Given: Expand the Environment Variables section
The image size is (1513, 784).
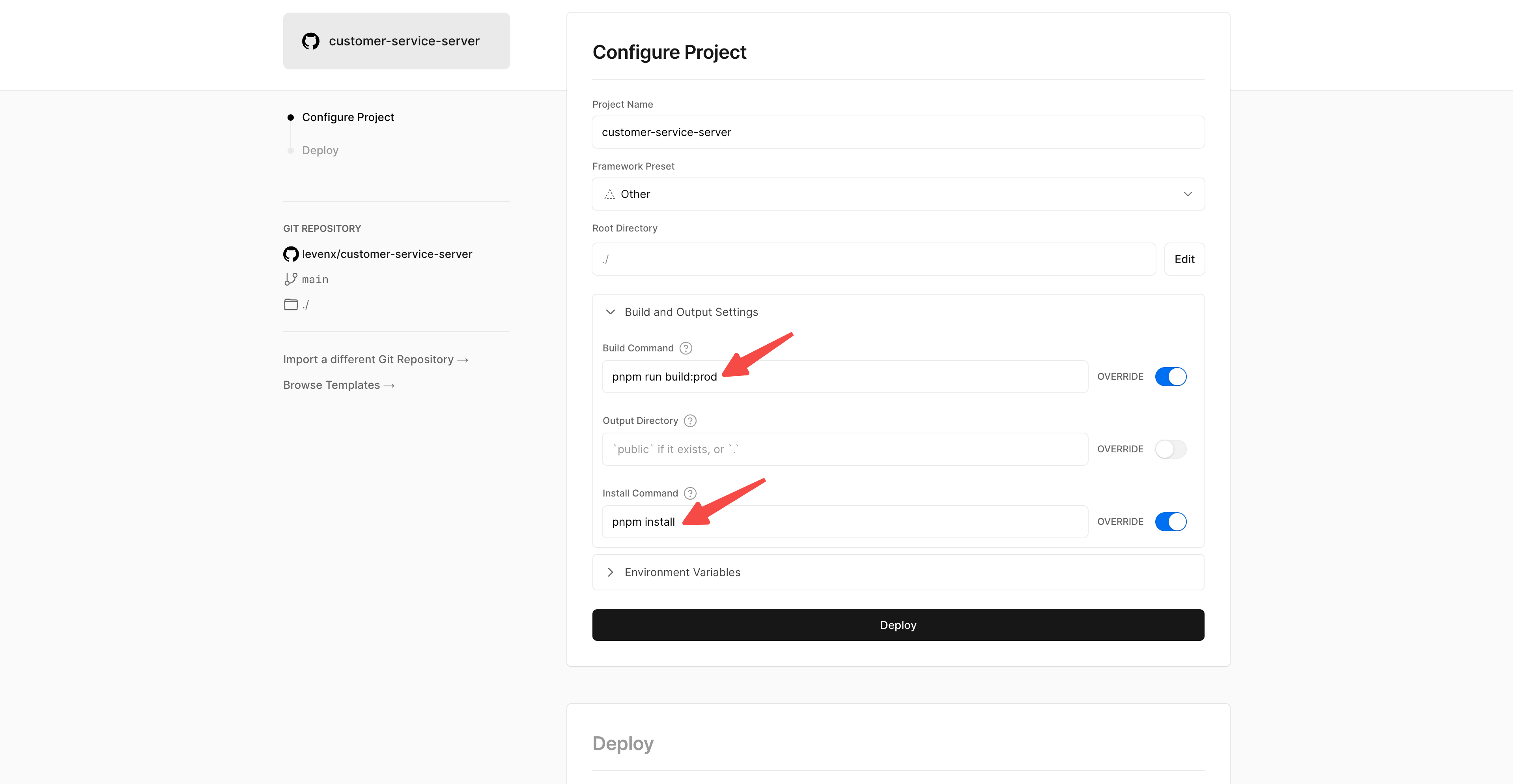Looking at the screenshot, I should click(681, 572).
